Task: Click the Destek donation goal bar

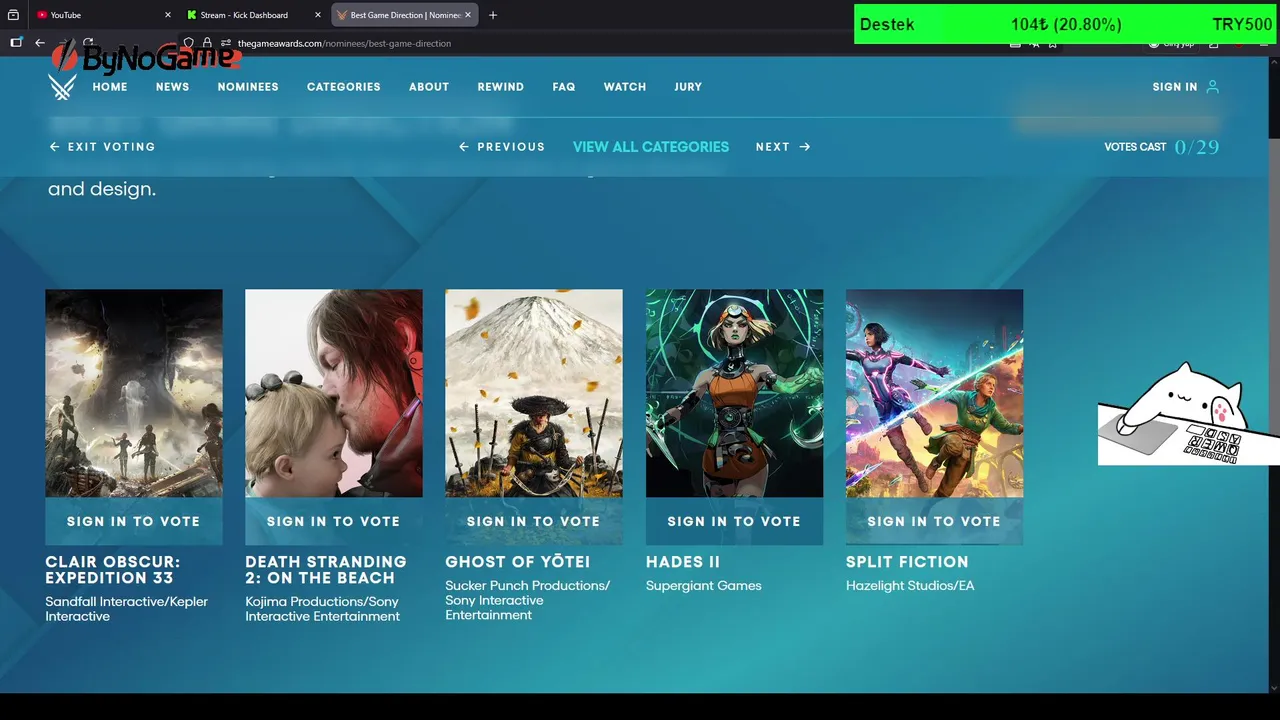Action: [1067, 24]
